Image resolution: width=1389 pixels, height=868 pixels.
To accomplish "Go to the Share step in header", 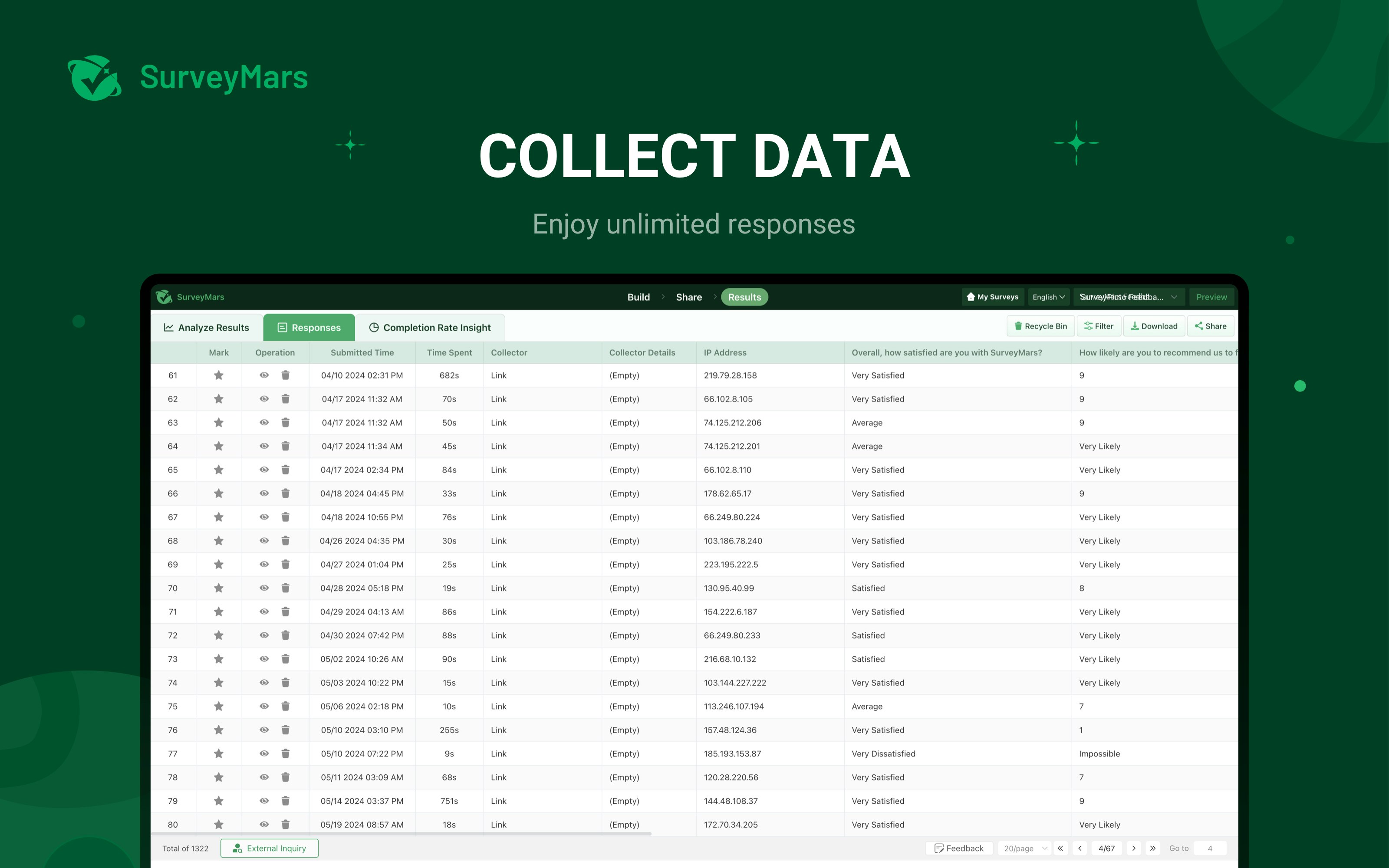I will coord(689,297).
